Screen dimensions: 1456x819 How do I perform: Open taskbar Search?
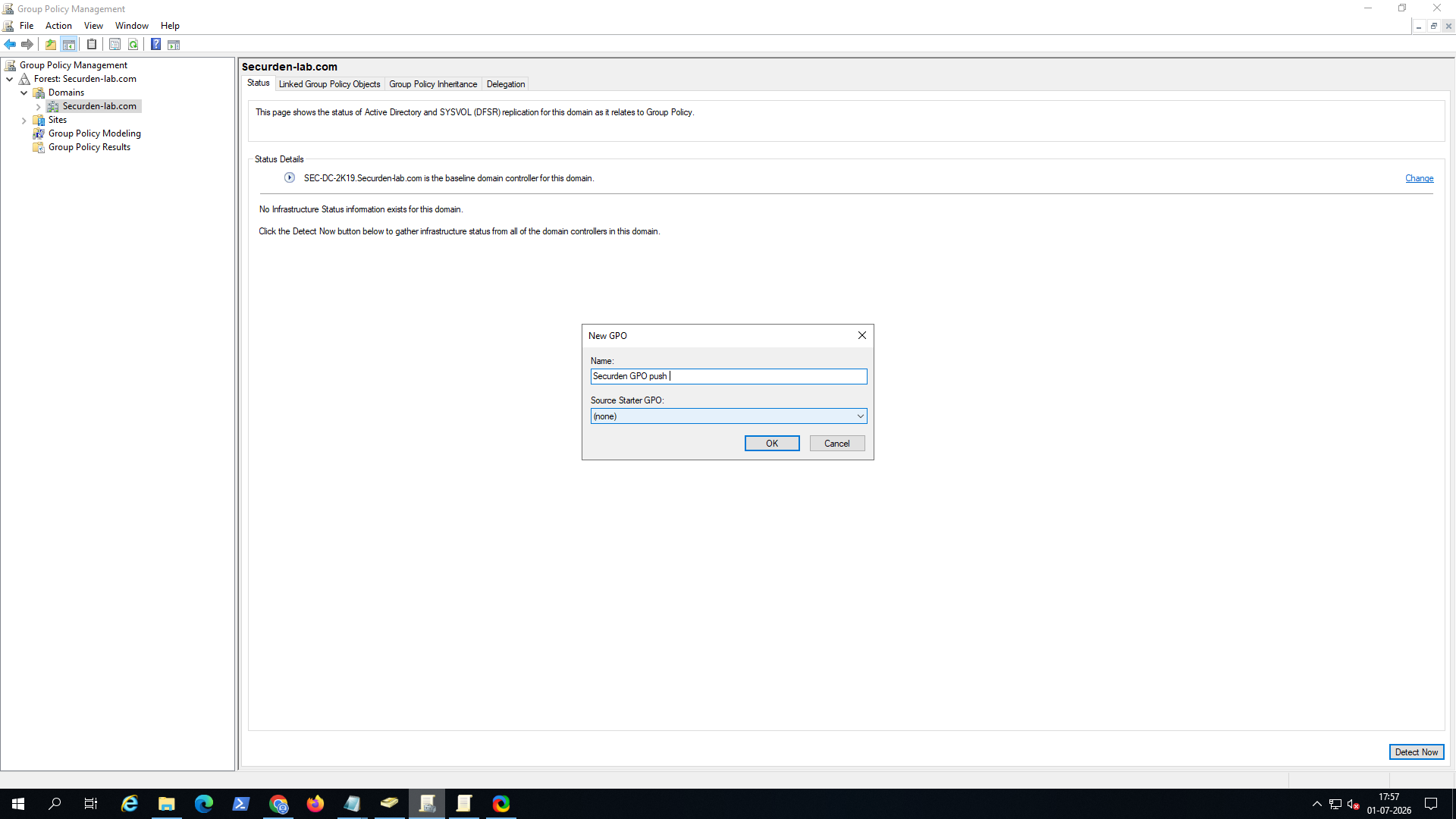[55, 804]
